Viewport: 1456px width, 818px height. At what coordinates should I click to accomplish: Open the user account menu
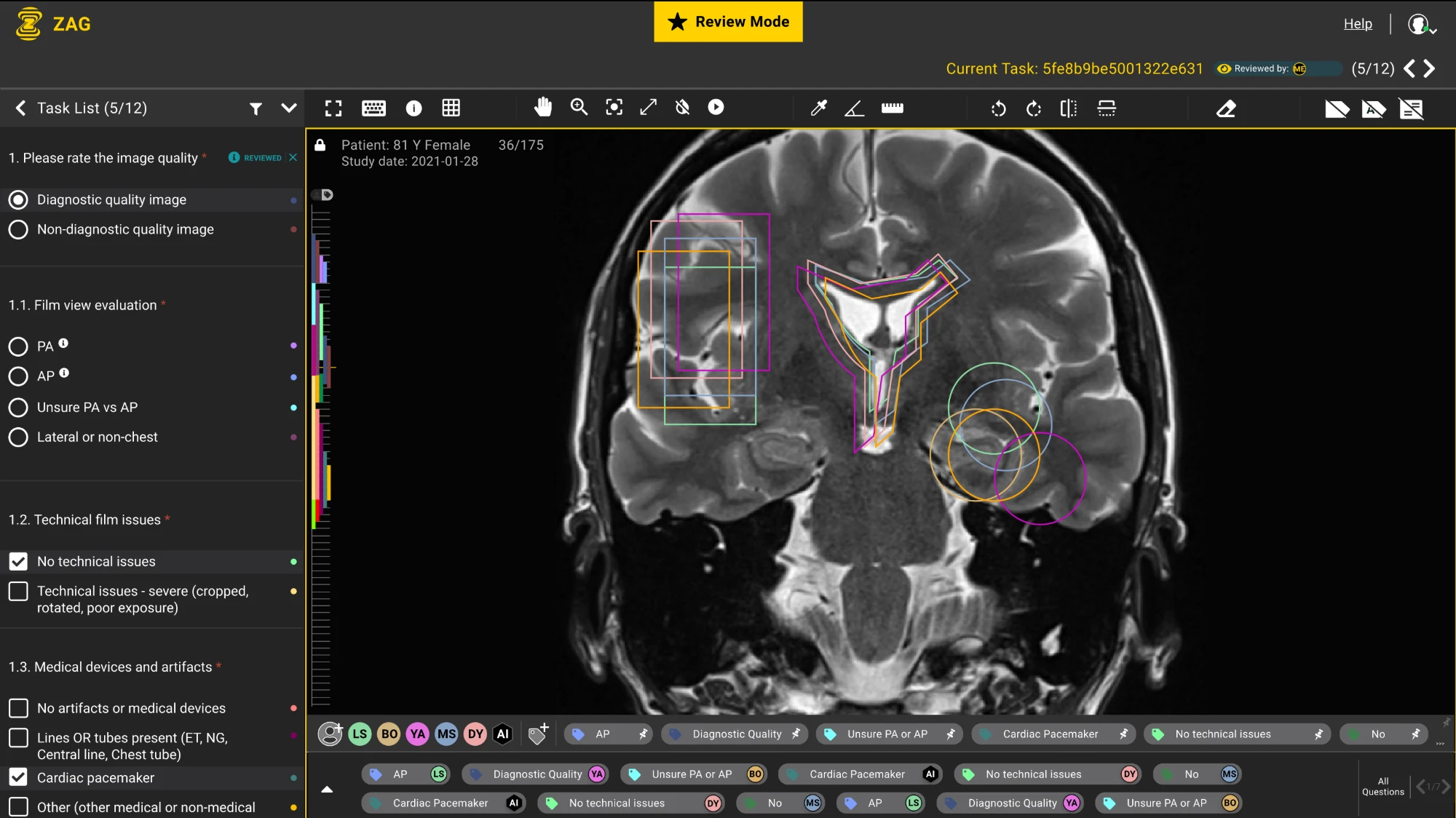point(1421,25)
